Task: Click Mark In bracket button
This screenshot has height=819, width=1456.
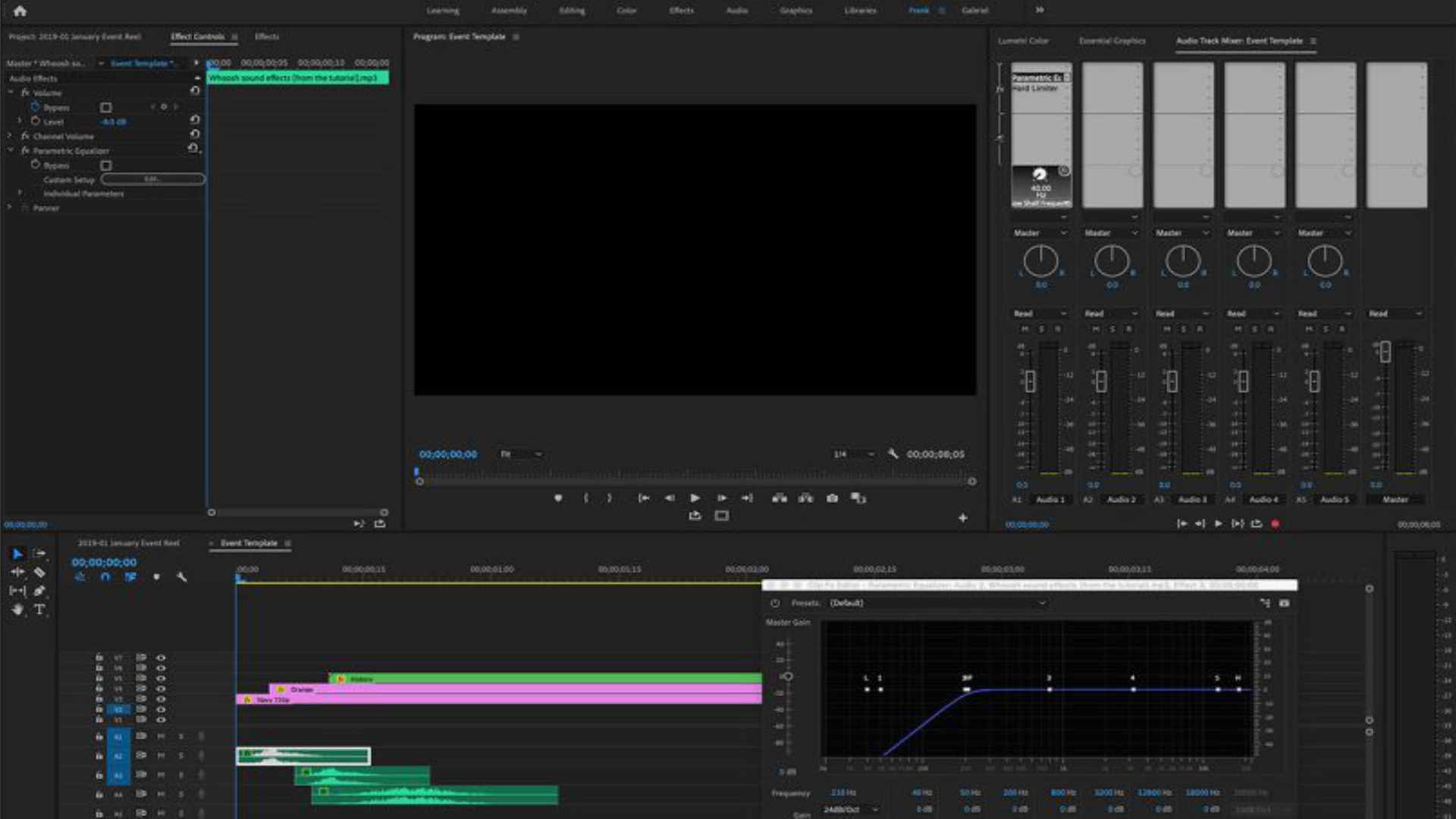Action: pos(585,498)
